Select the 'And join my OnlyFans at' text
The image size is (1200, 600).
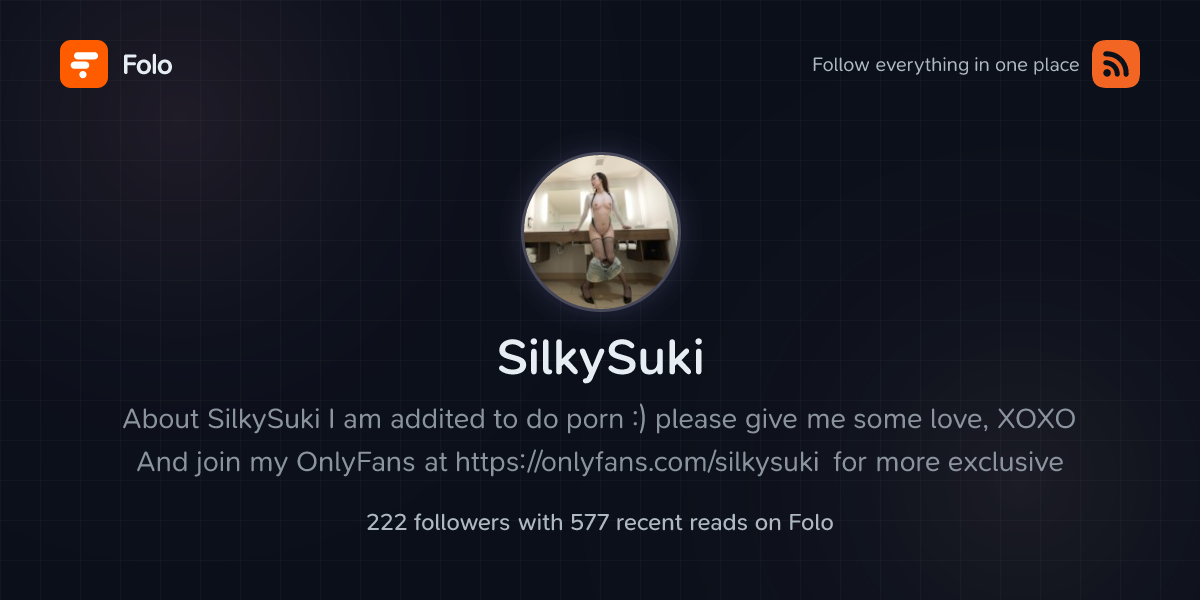[x=292, y=462]
